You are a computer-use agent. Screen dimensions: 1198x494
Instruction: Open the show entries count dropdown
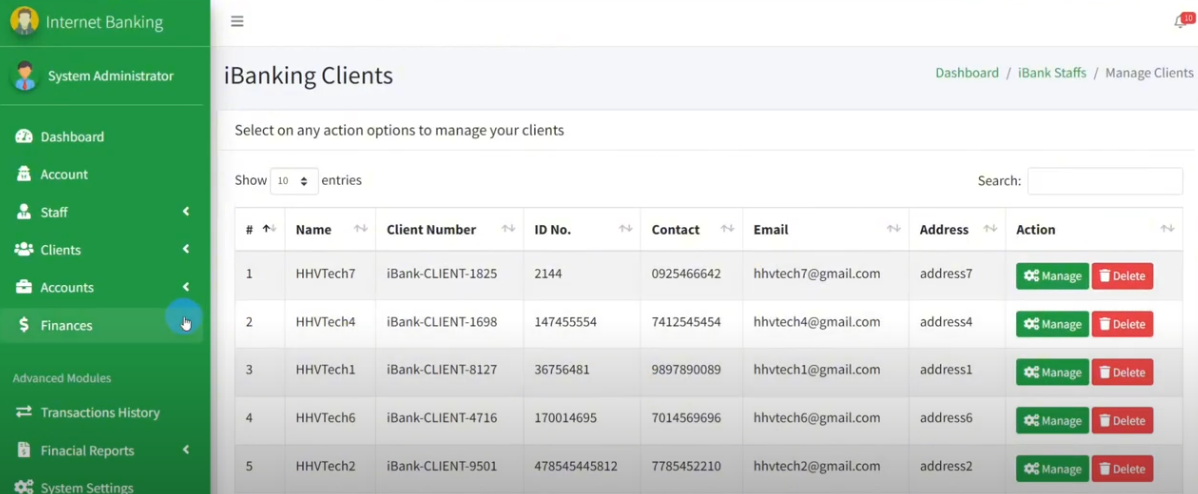294,181
